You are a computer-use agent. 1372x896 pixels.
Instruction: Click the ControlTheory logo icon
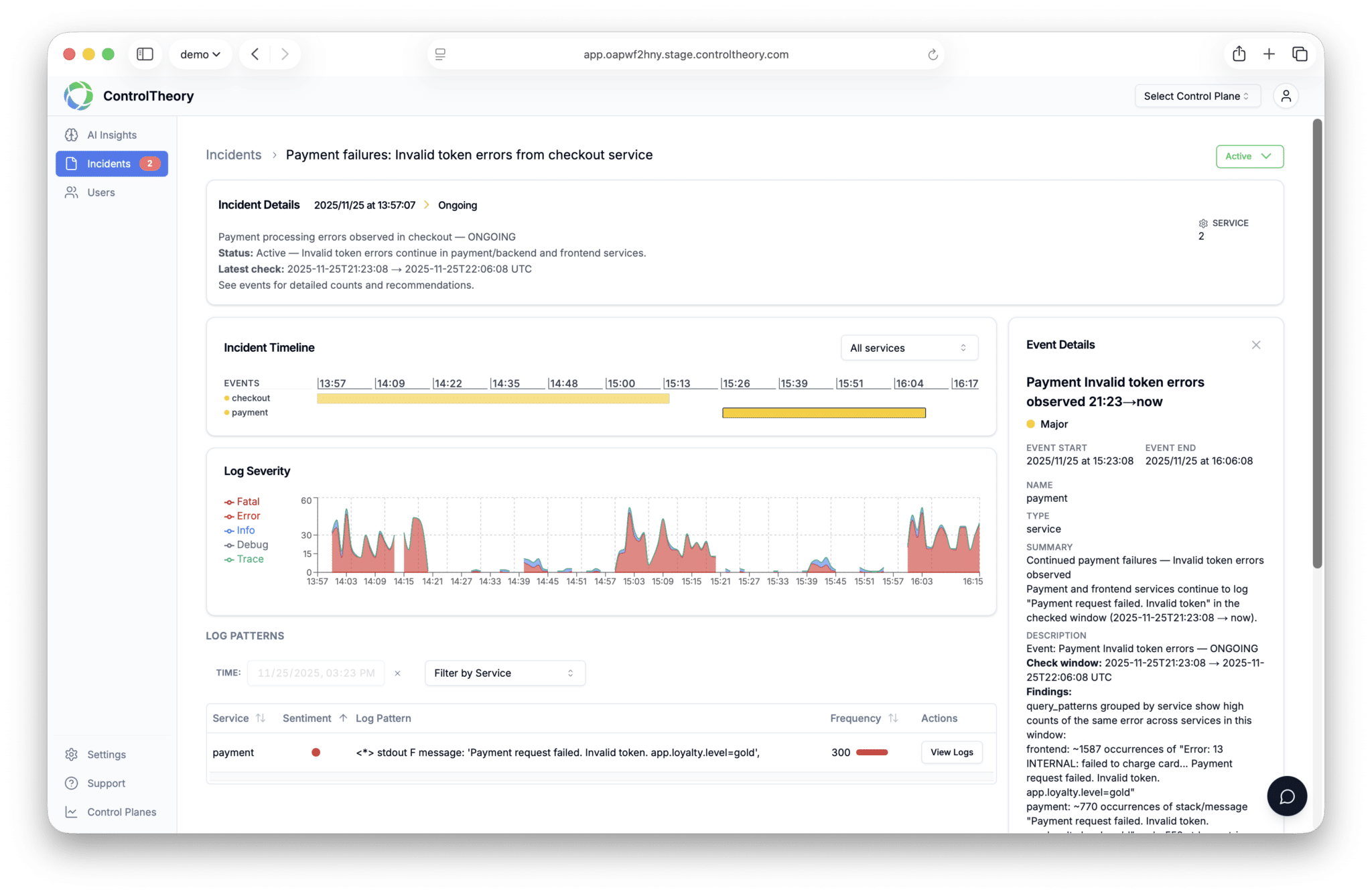point(78,96)
